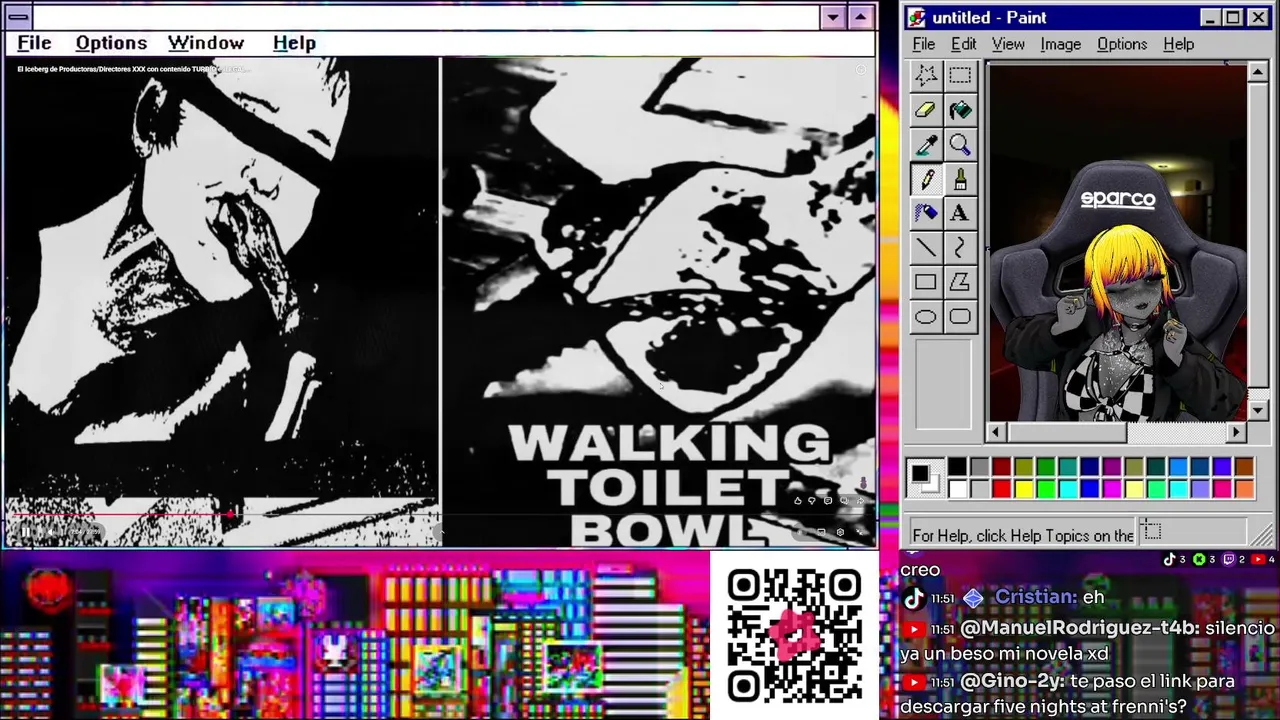This screenshot has height=720, width=1280.
Task: Select the straight Line tool
Action: click(x=925, y=248)
